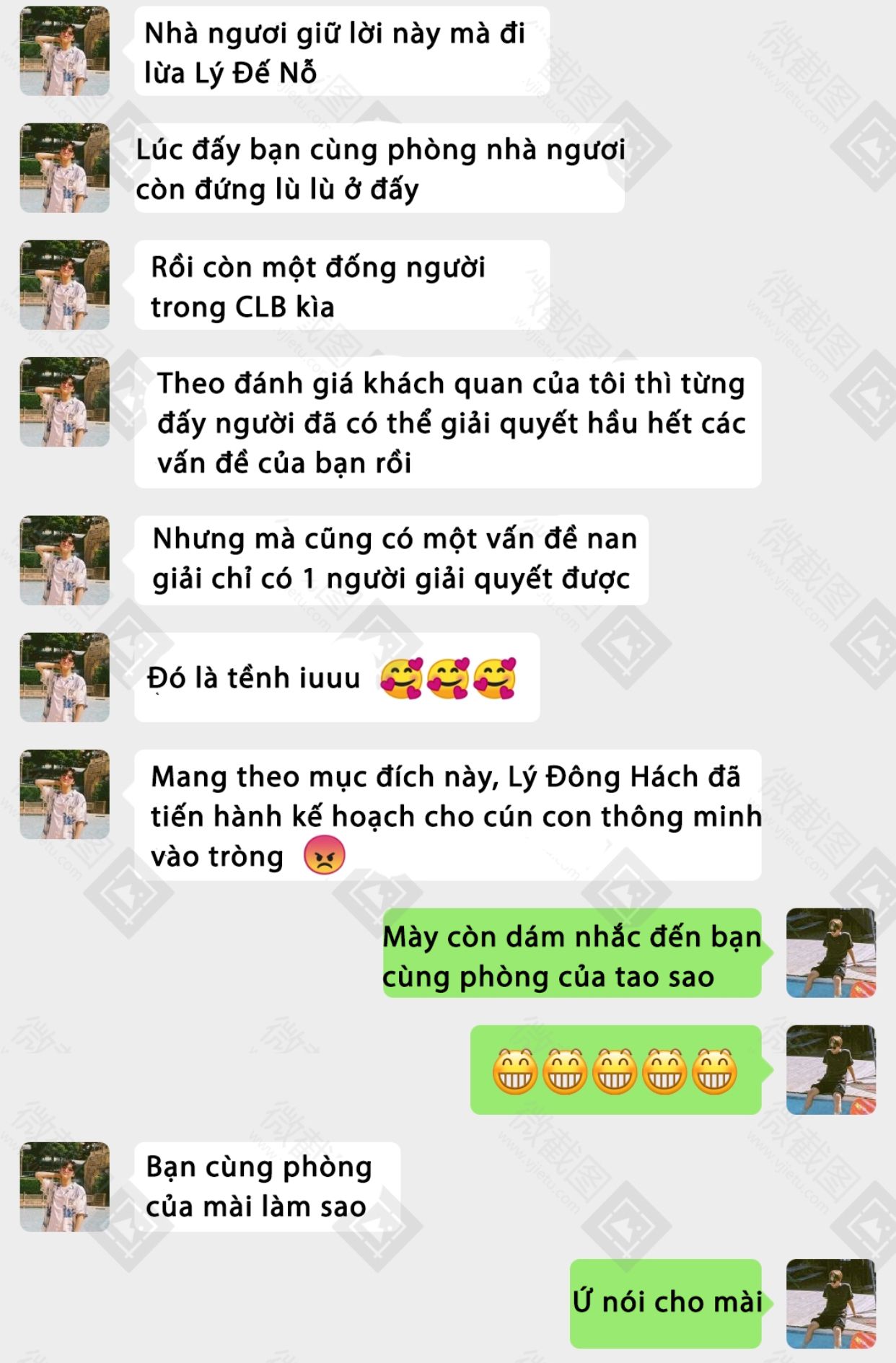Screen dimensions: 896x1363
Task: Tap the middle grinning emoji in green bubble
Action: pyautogui.click(x=615, y=1071)
